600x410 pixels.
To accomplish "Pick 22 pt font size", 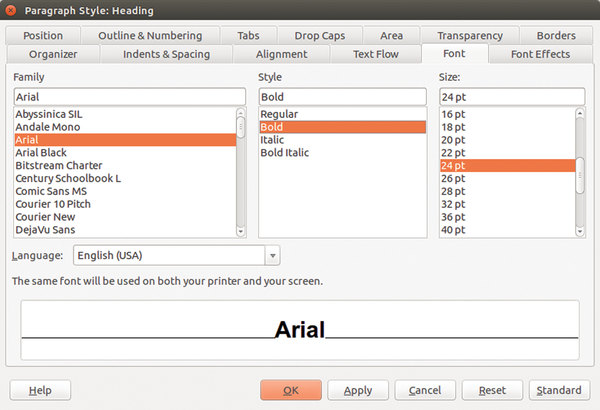I will point(507,152).
